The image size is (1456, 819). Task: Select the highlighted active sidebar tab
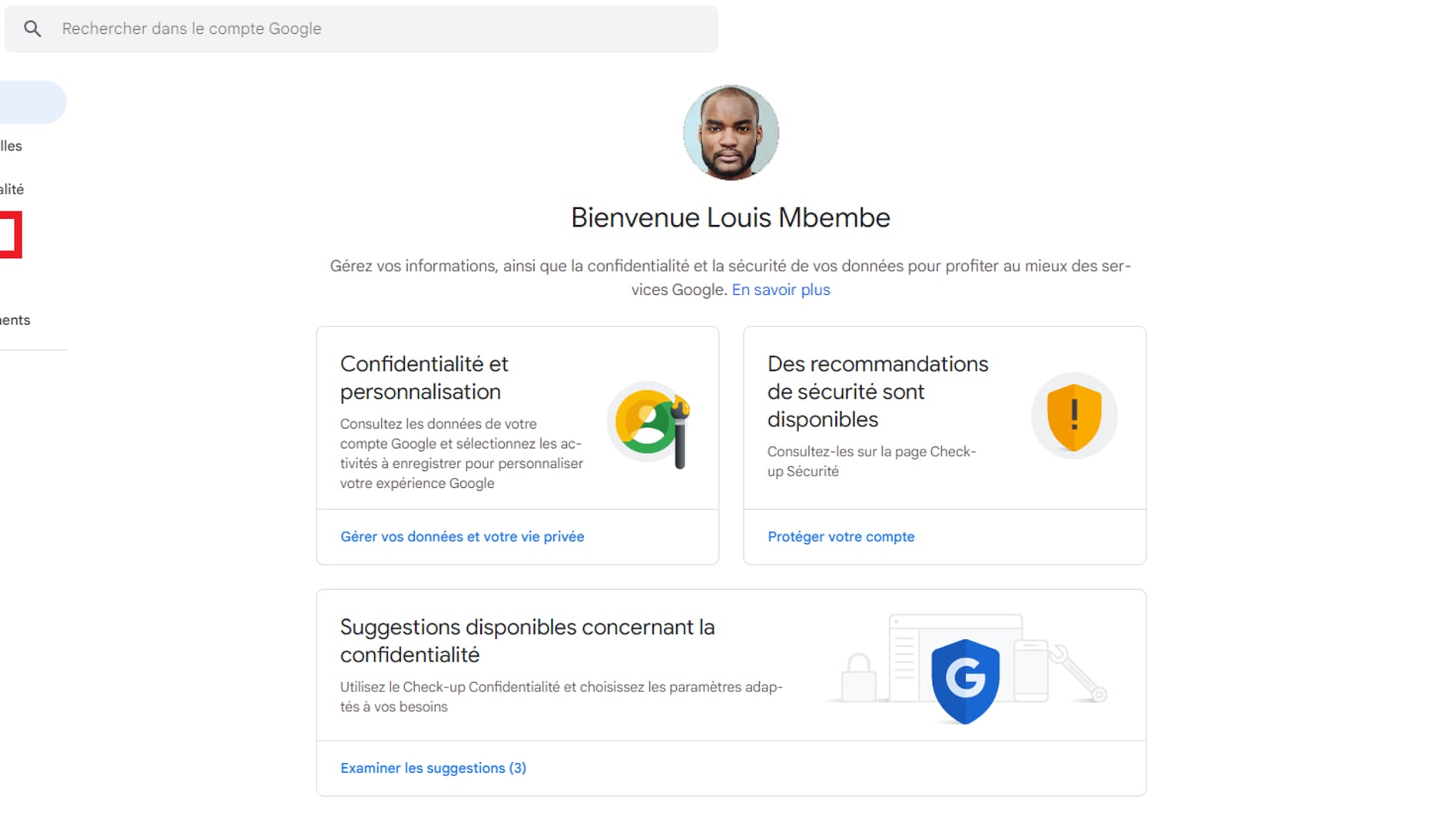[33, 102]
